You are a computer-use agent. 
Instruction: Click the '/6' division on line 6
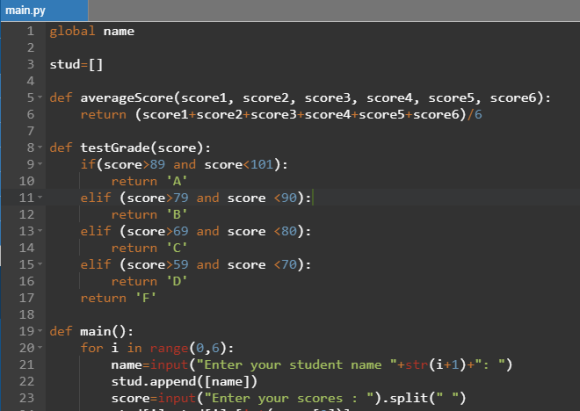tap(475, 115)
